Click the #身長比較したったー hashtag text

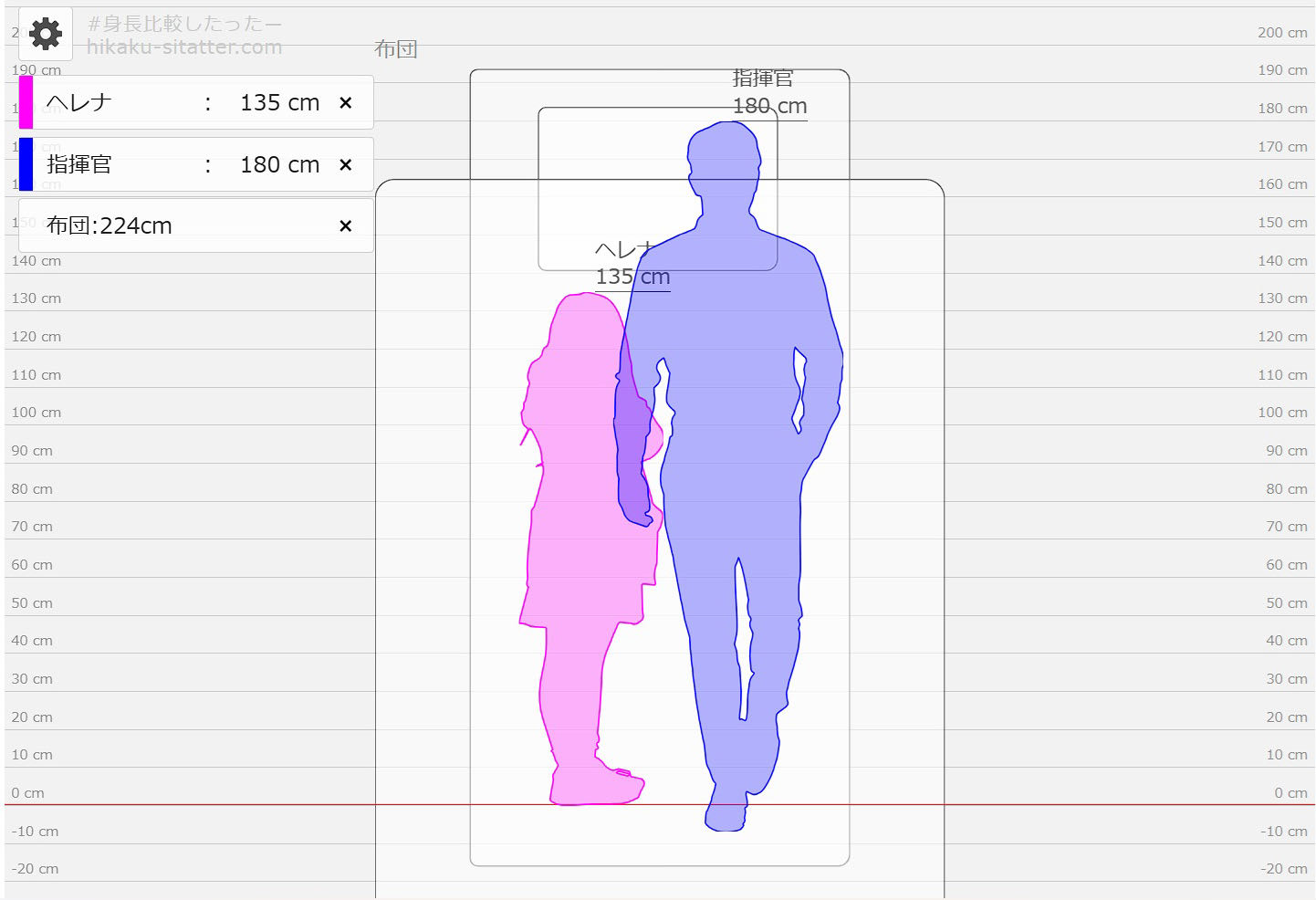point(184,24)
